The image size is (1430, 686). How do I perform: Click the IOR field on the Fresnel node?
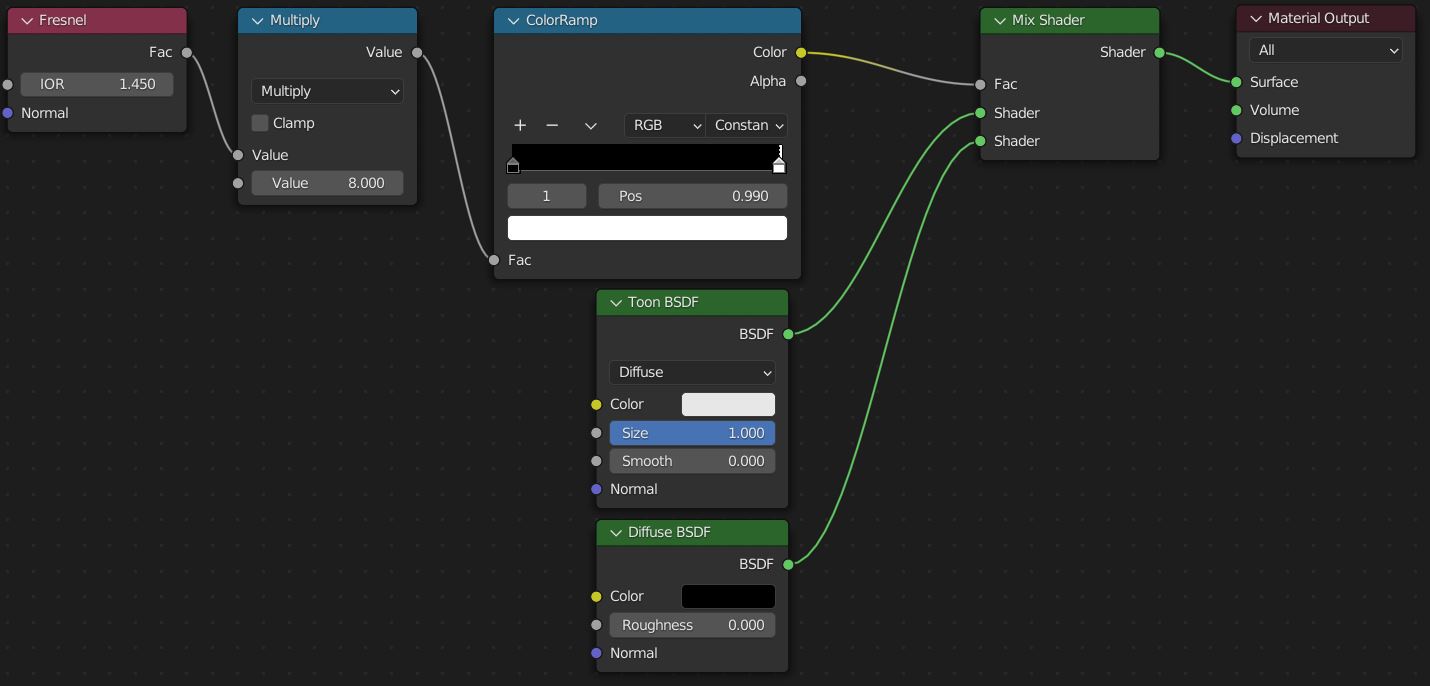pyautogui.click(x=96, y=84)
